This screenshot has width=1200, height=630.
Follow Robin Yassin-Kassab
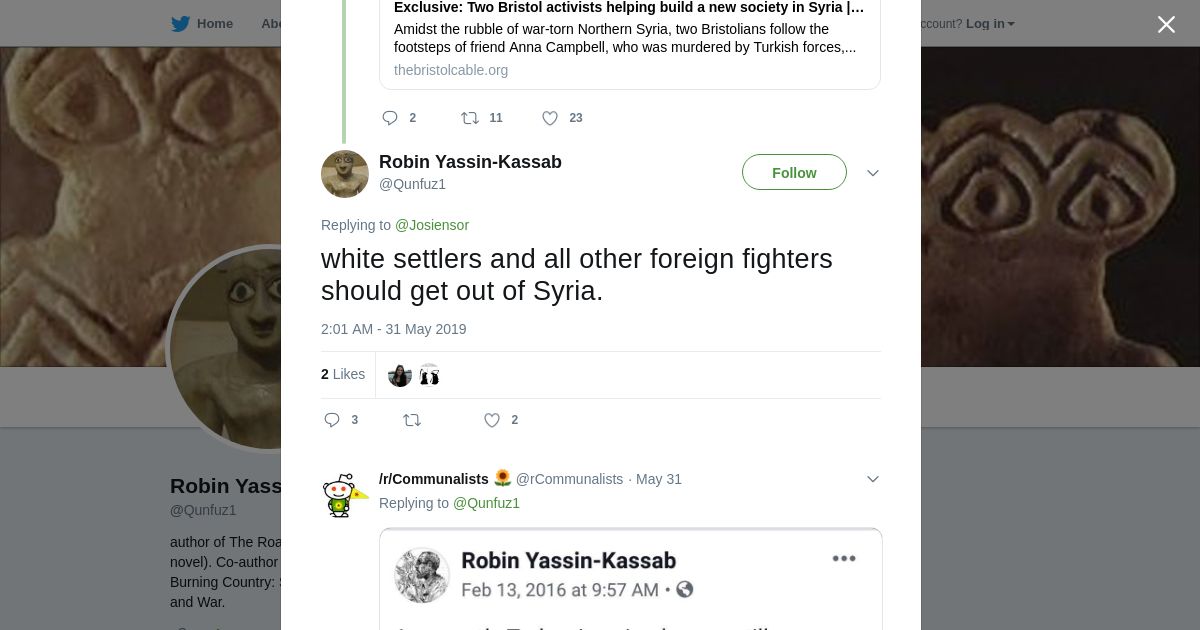point(794,173)
